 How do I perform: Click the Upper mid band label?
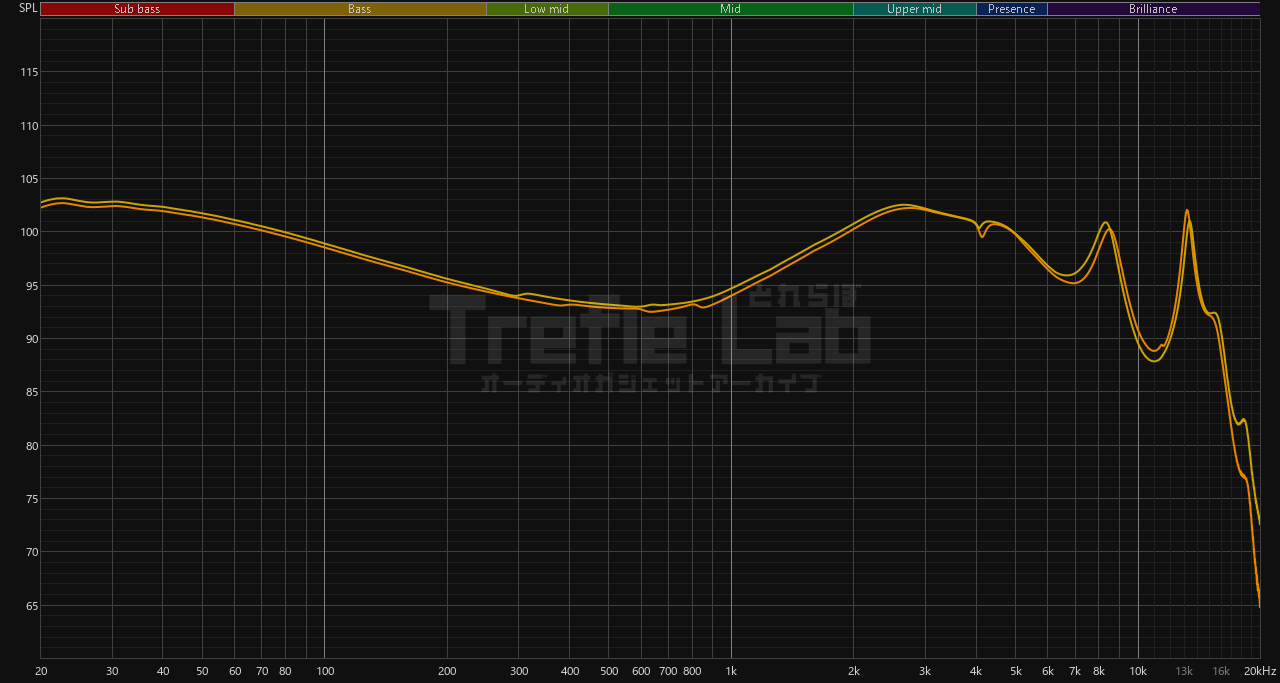[914, 9]
